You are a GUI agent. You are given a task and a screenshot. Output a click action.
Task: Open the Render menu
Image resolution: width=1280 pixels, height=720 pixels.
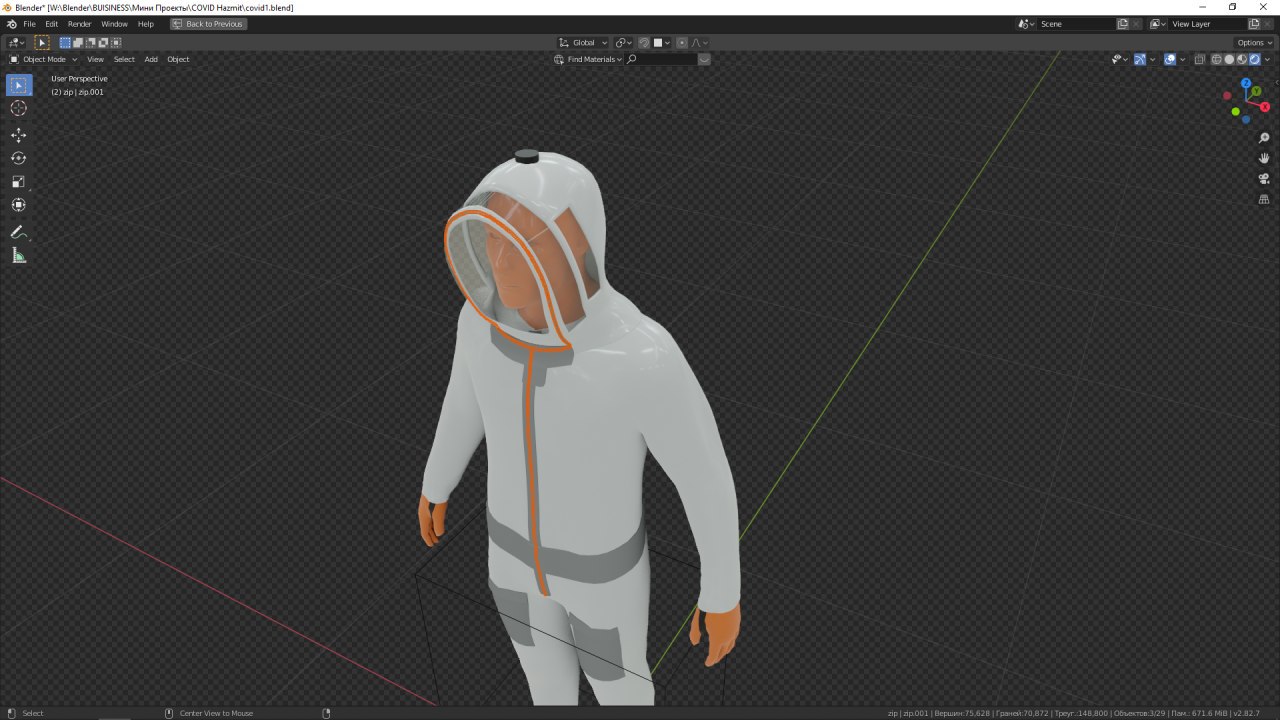pos(79,23)
